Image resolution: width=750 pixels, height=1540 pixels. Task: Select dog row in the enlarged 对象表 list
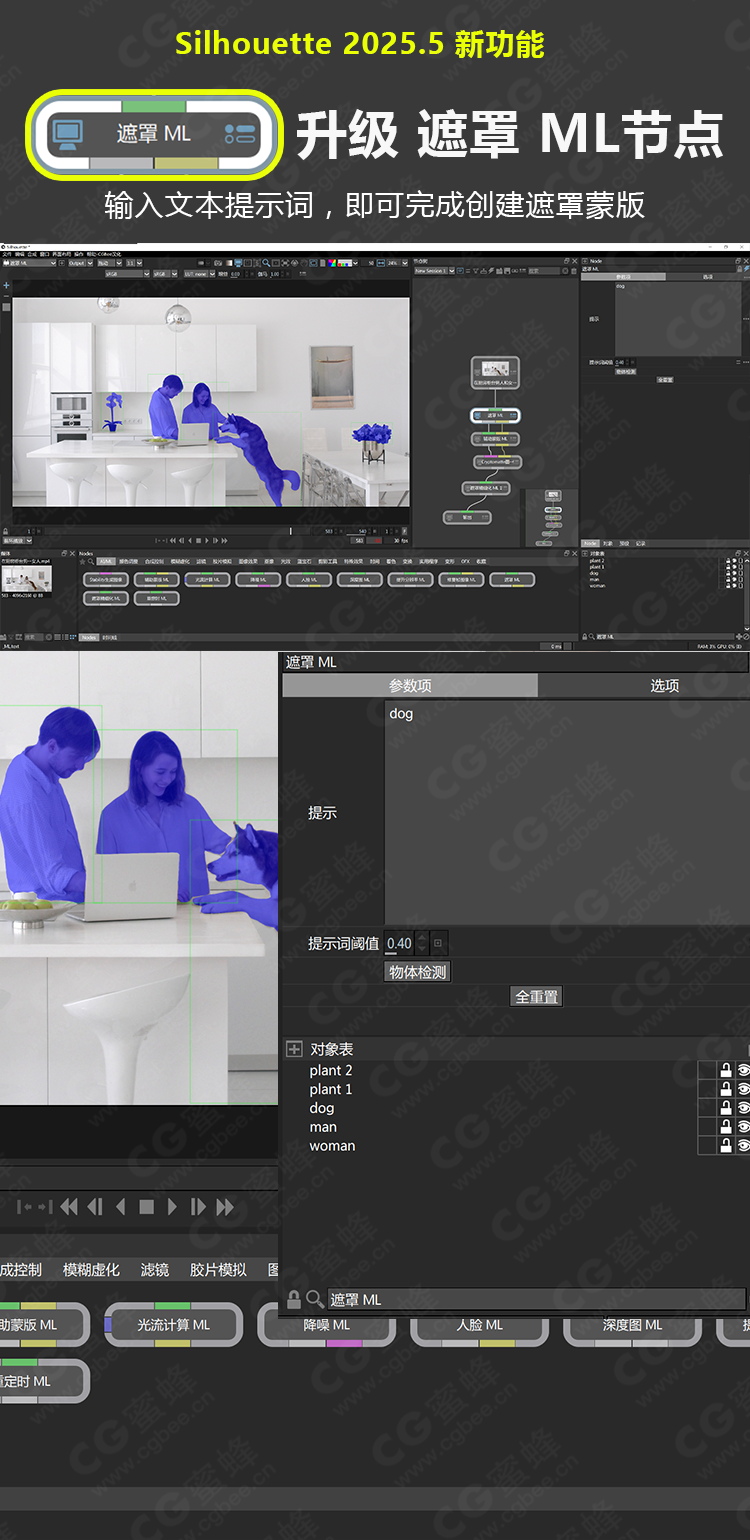click(322, 1108)
